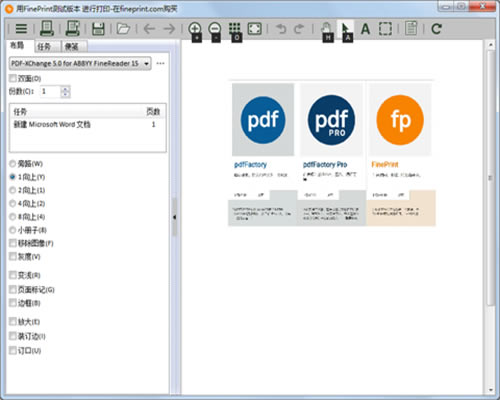Enable the 双面 duplex checkbox
The width and height of the screenshot is (500, 400).
(x=13, y=78)
